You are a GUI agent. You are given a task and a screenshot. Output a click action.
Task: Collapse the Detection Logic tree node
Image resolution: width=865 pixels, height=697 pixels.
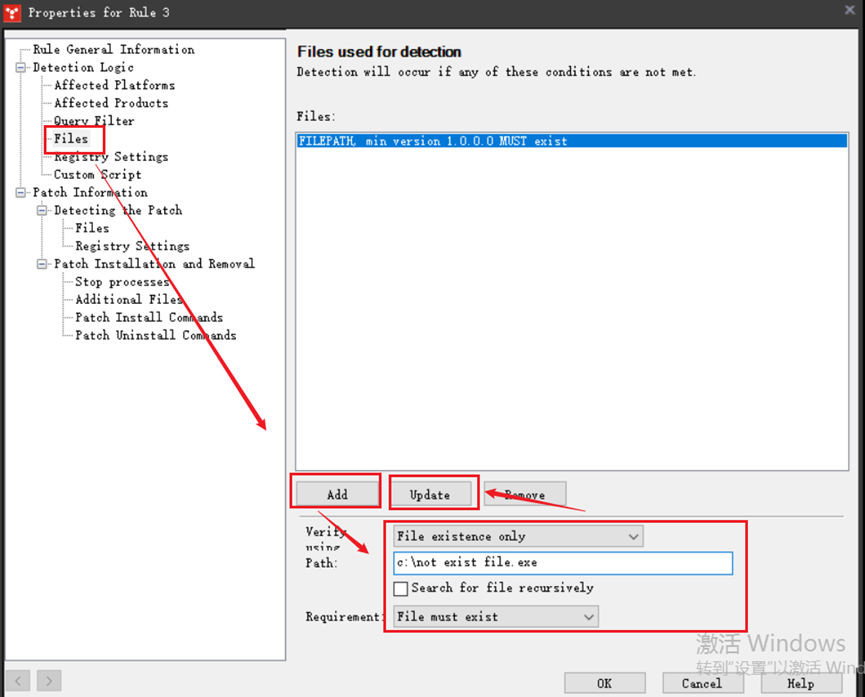click(22, 68)
